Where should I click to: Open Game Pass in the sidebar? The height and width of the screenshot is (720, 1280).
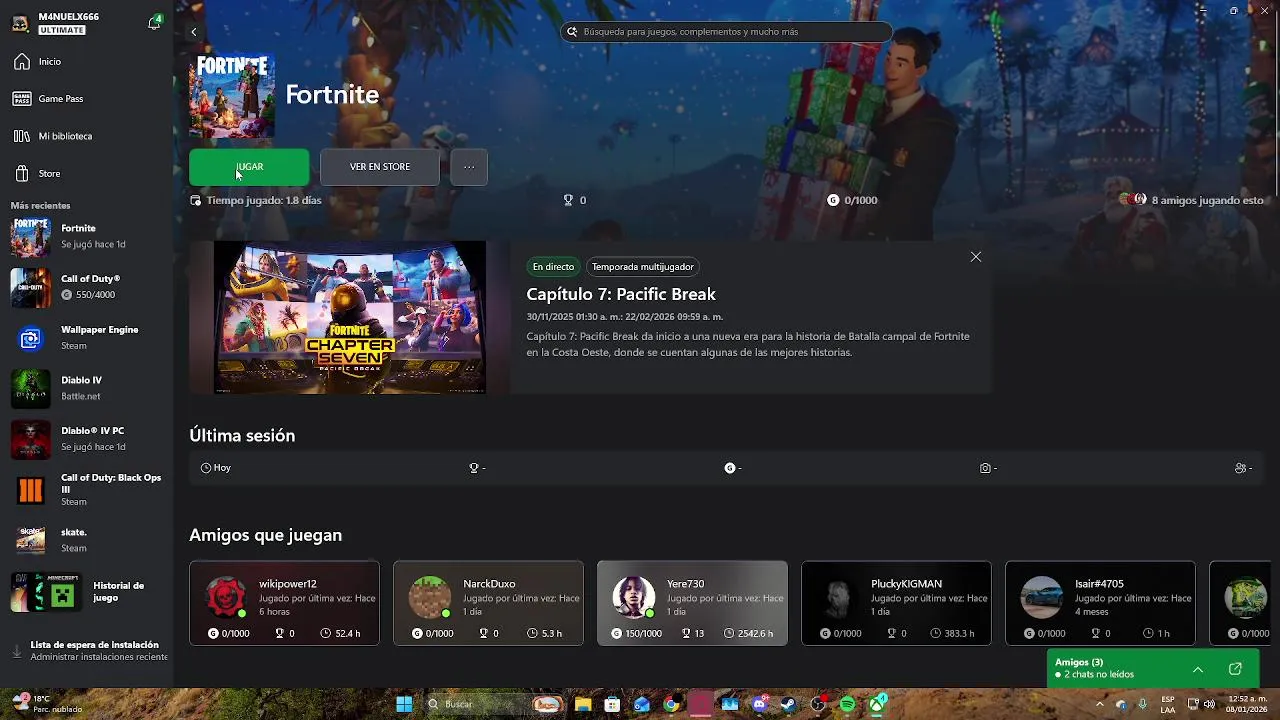(86, 99)
